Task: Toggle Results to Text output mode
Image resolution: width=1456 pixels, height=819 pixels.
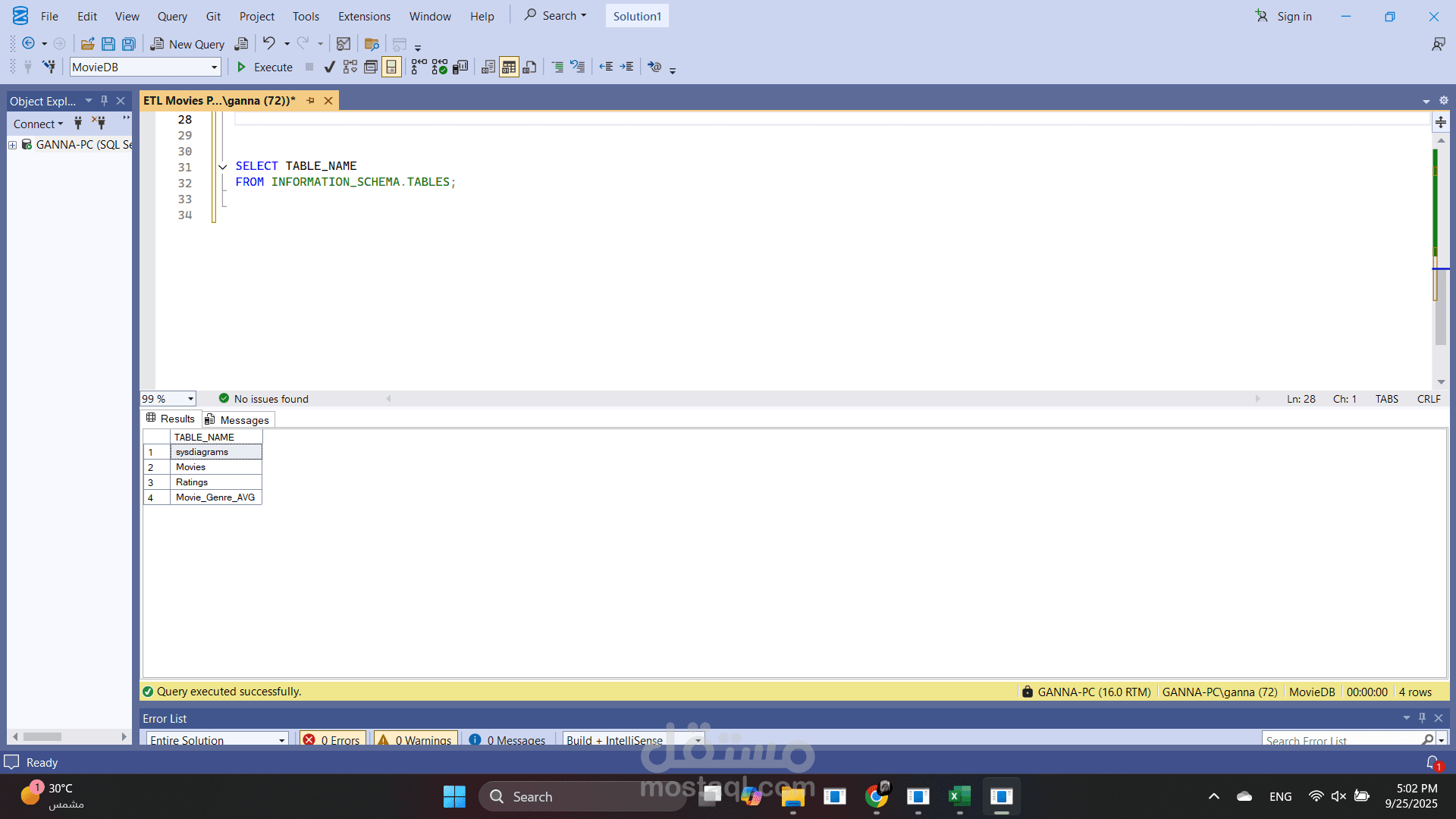Action: tap(488, 67)
